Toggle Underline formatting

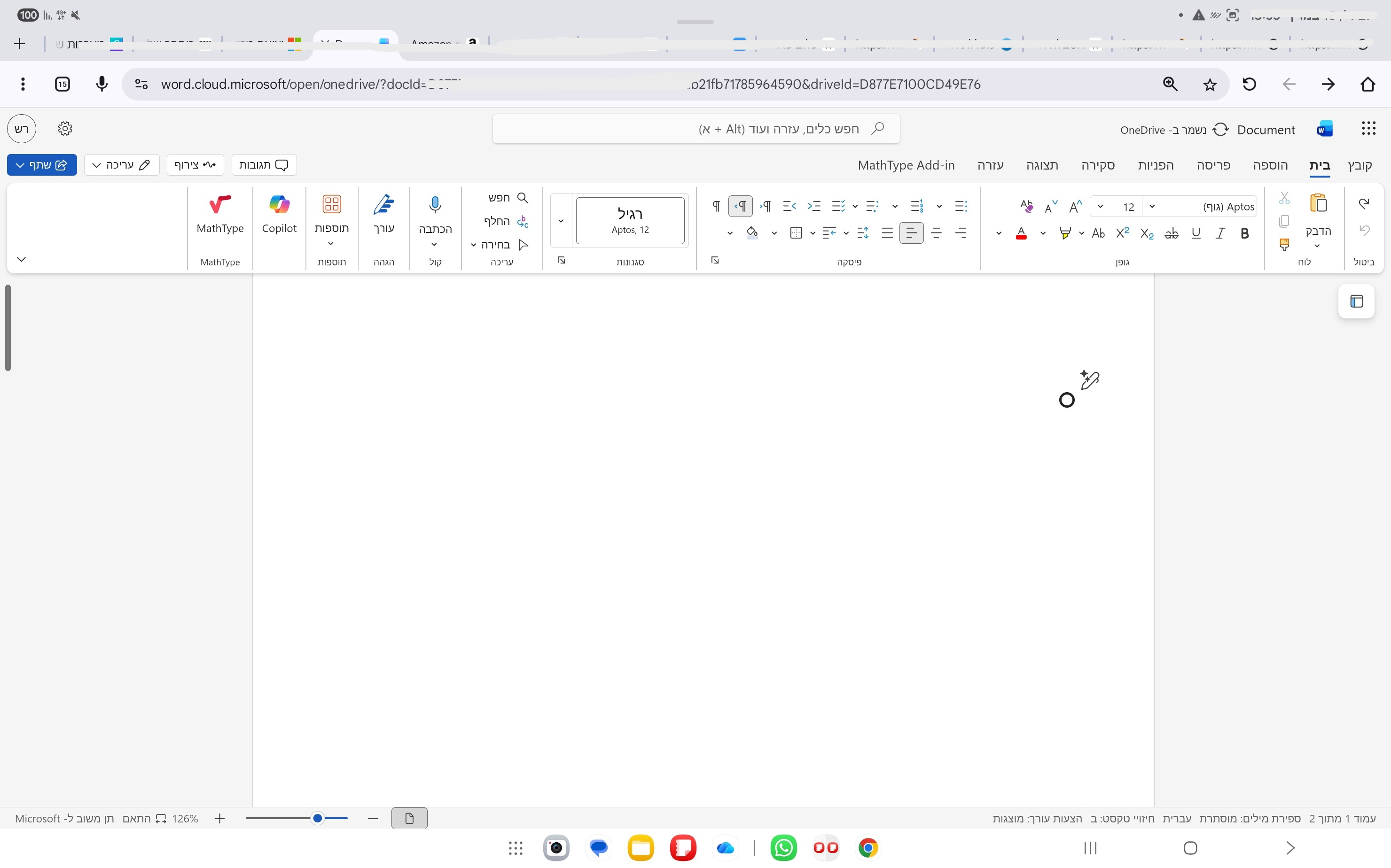(1196, 233)
